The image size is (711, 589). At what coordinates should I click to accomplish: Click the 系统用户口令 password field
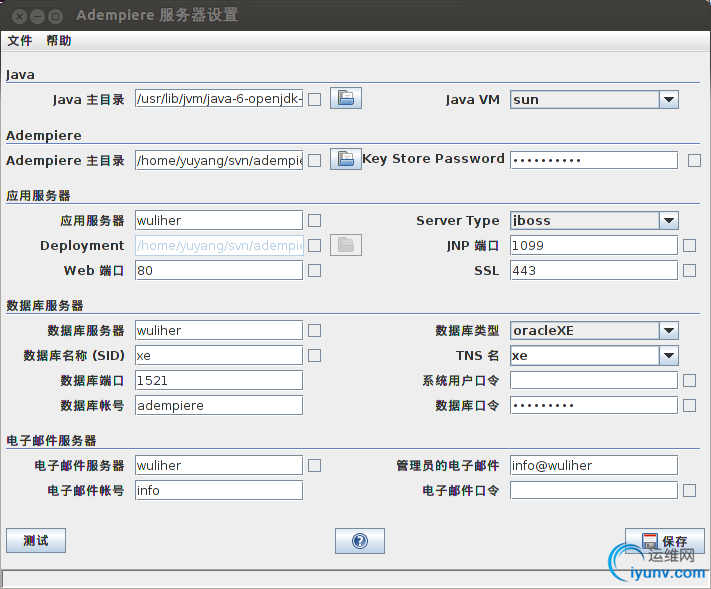point(594,380)
